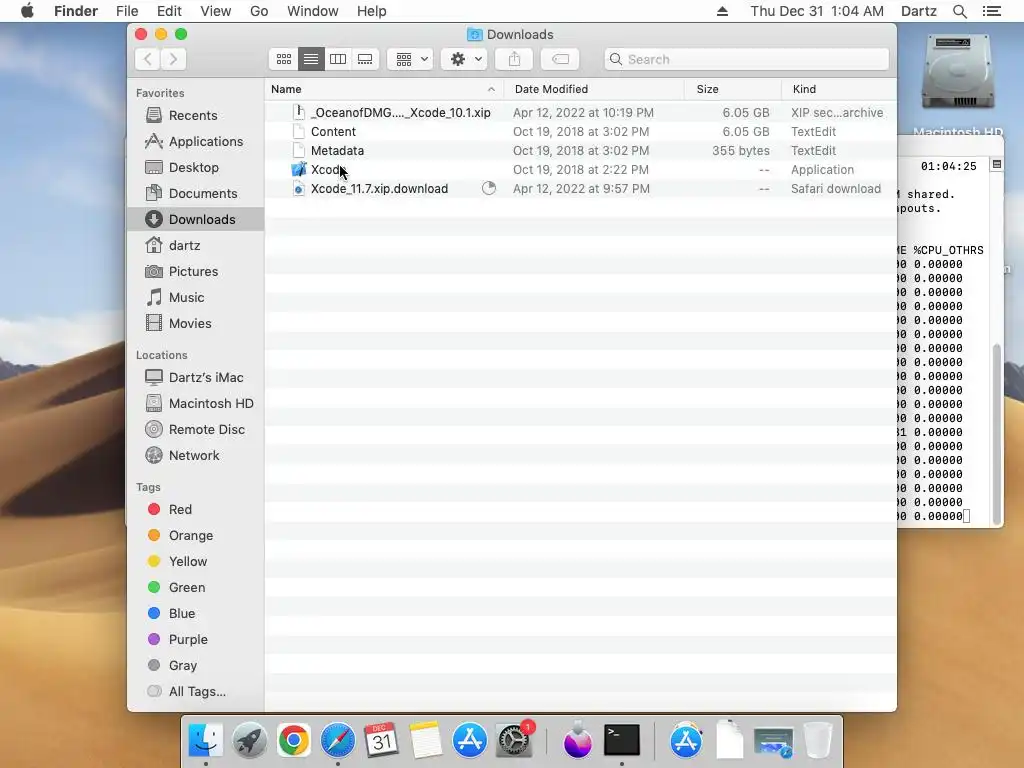This screenshot has width=1024, height=768.
Task: Open Safari from the Dock
Action: coord(338,741)
